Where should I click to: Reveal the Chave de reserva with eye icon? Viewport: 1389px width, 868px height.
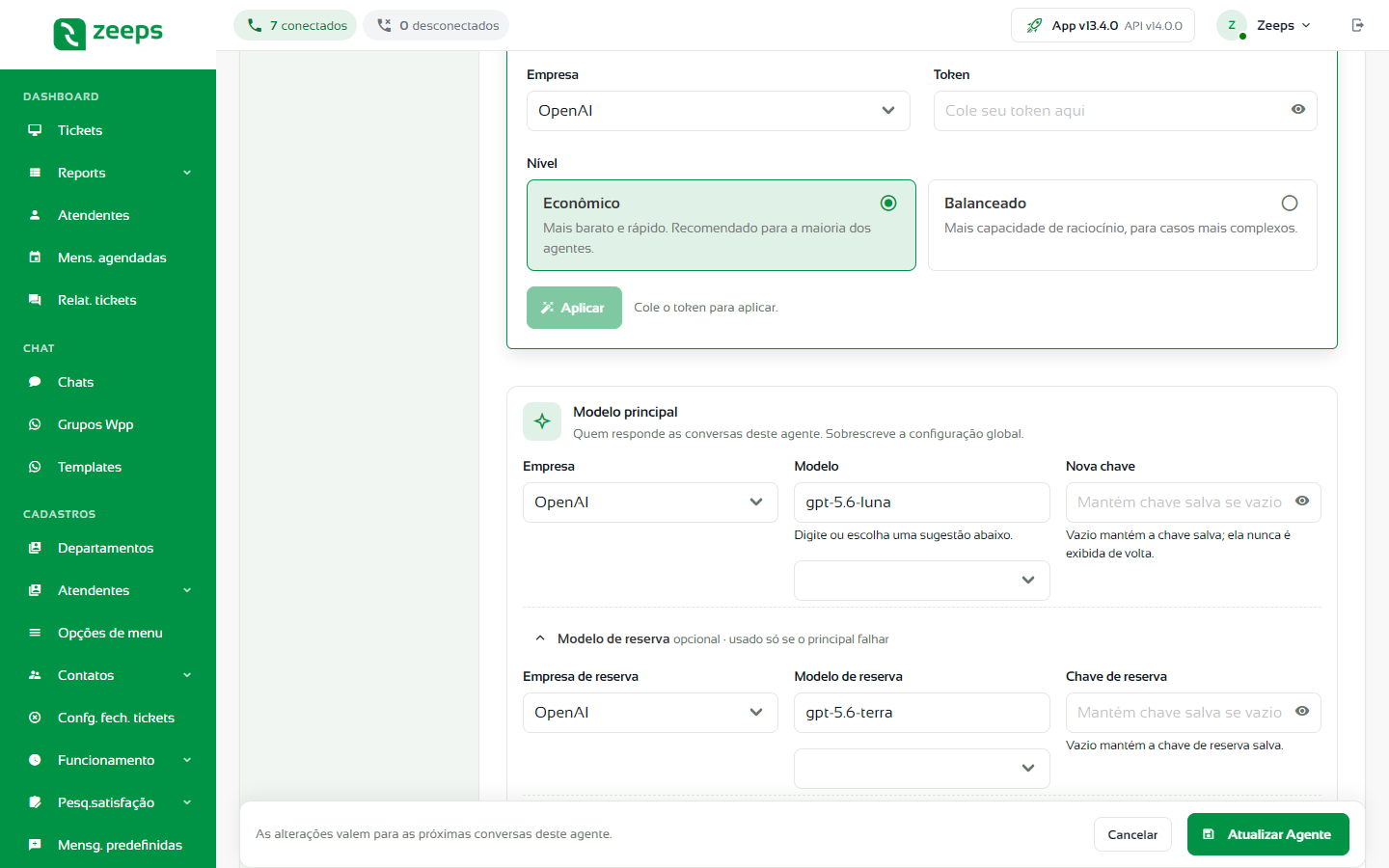[1302, 711]
